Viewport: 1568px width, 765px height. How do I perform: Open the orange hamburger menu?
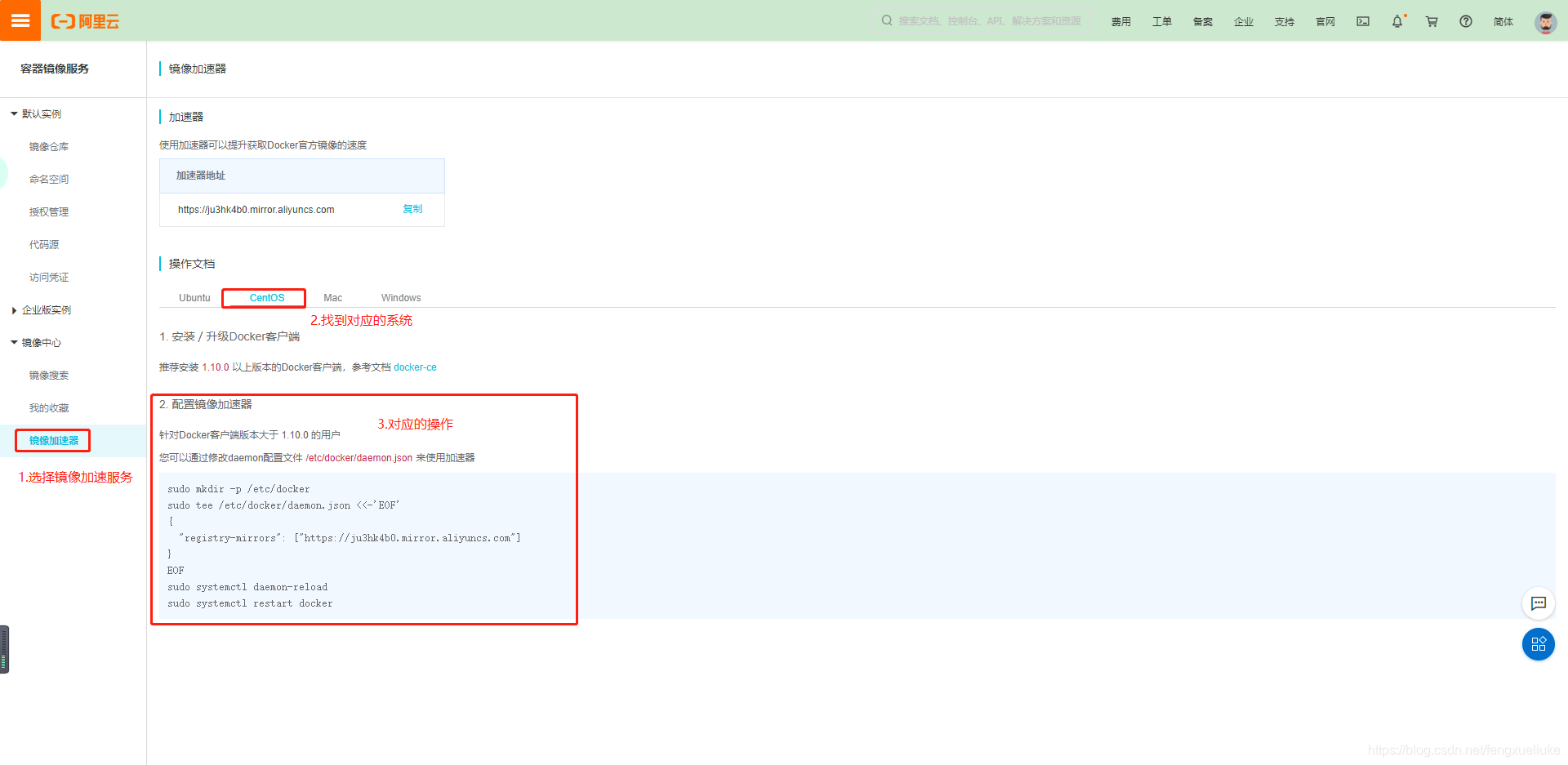[20, 20]
